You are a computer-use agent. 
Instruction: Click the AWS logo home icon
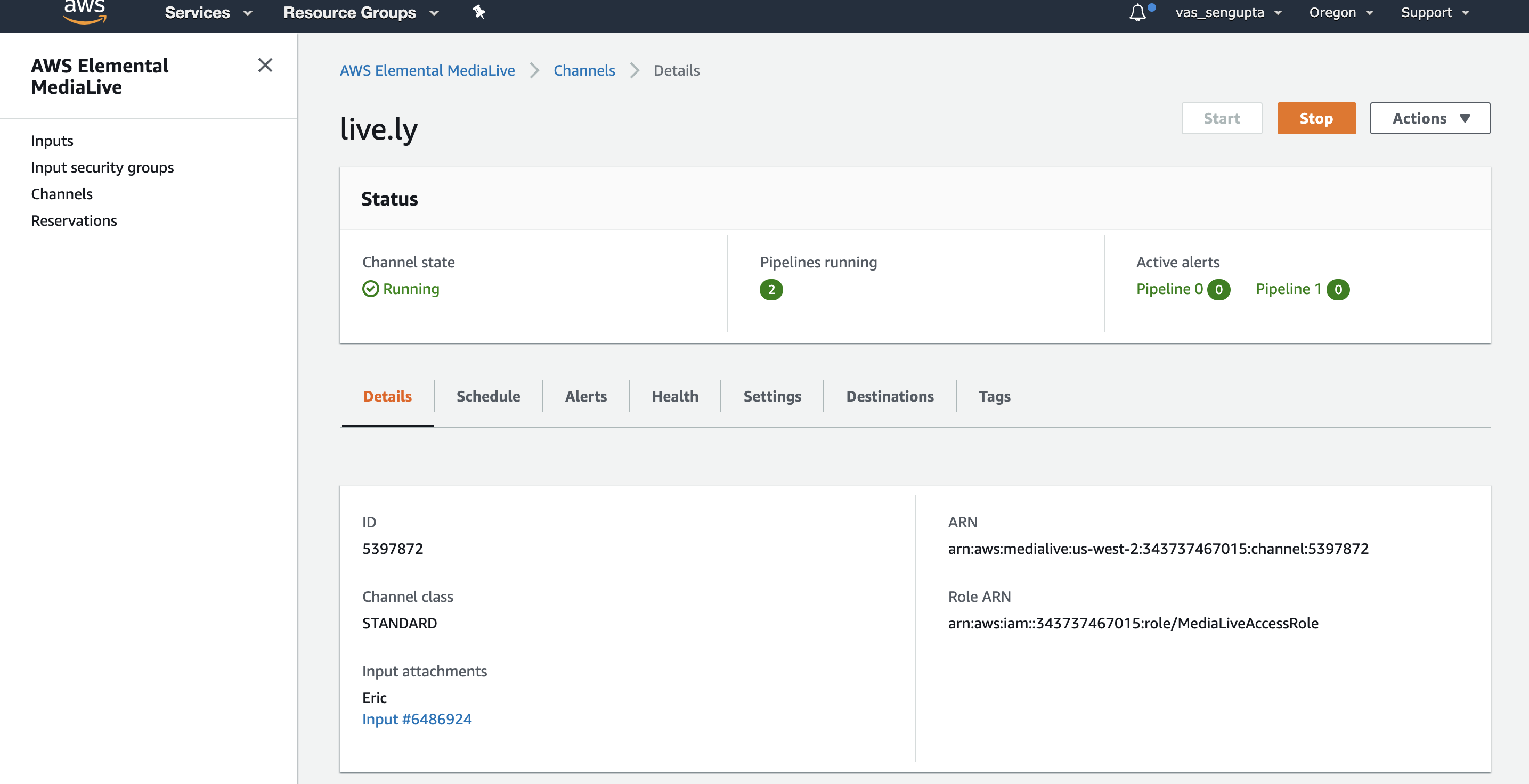click(x=85, y=12)
